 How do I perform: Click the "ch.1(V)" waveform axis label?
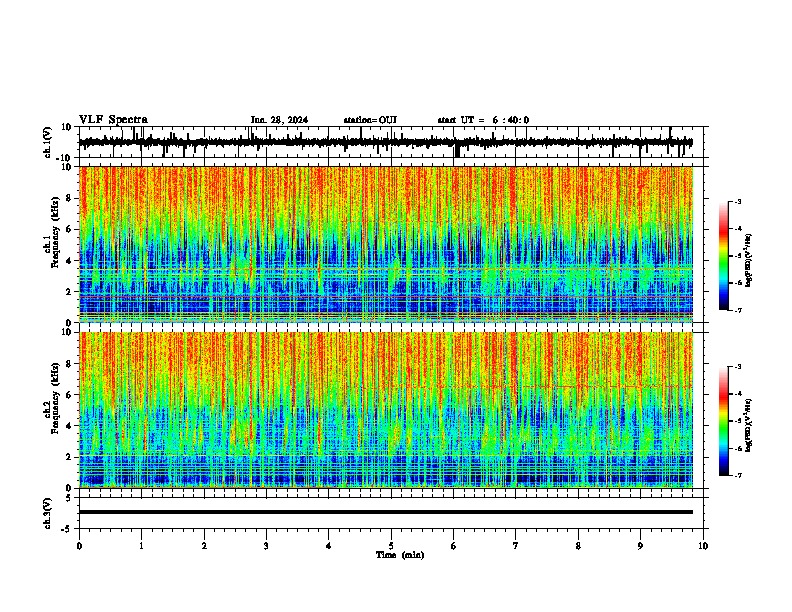point(48,142)
